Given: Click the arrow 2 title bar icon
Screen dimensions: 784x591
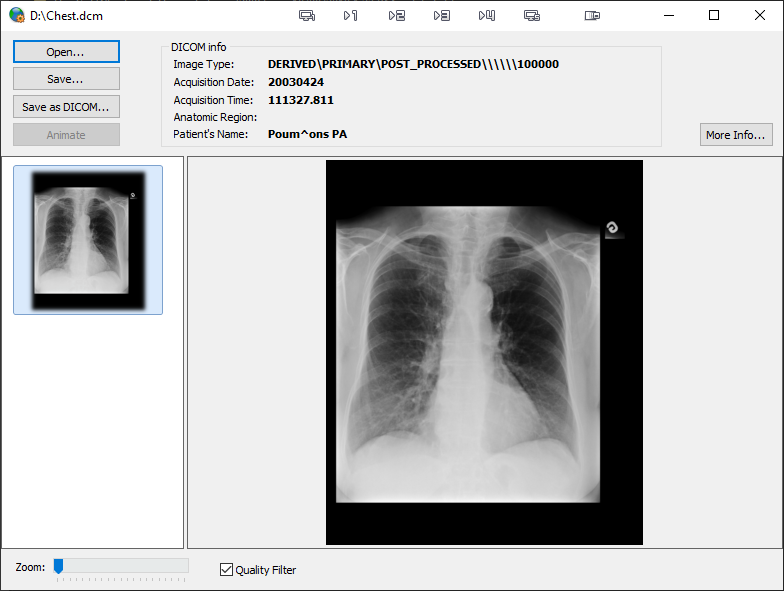Looking at the screenshot, I should coord(396,16).
